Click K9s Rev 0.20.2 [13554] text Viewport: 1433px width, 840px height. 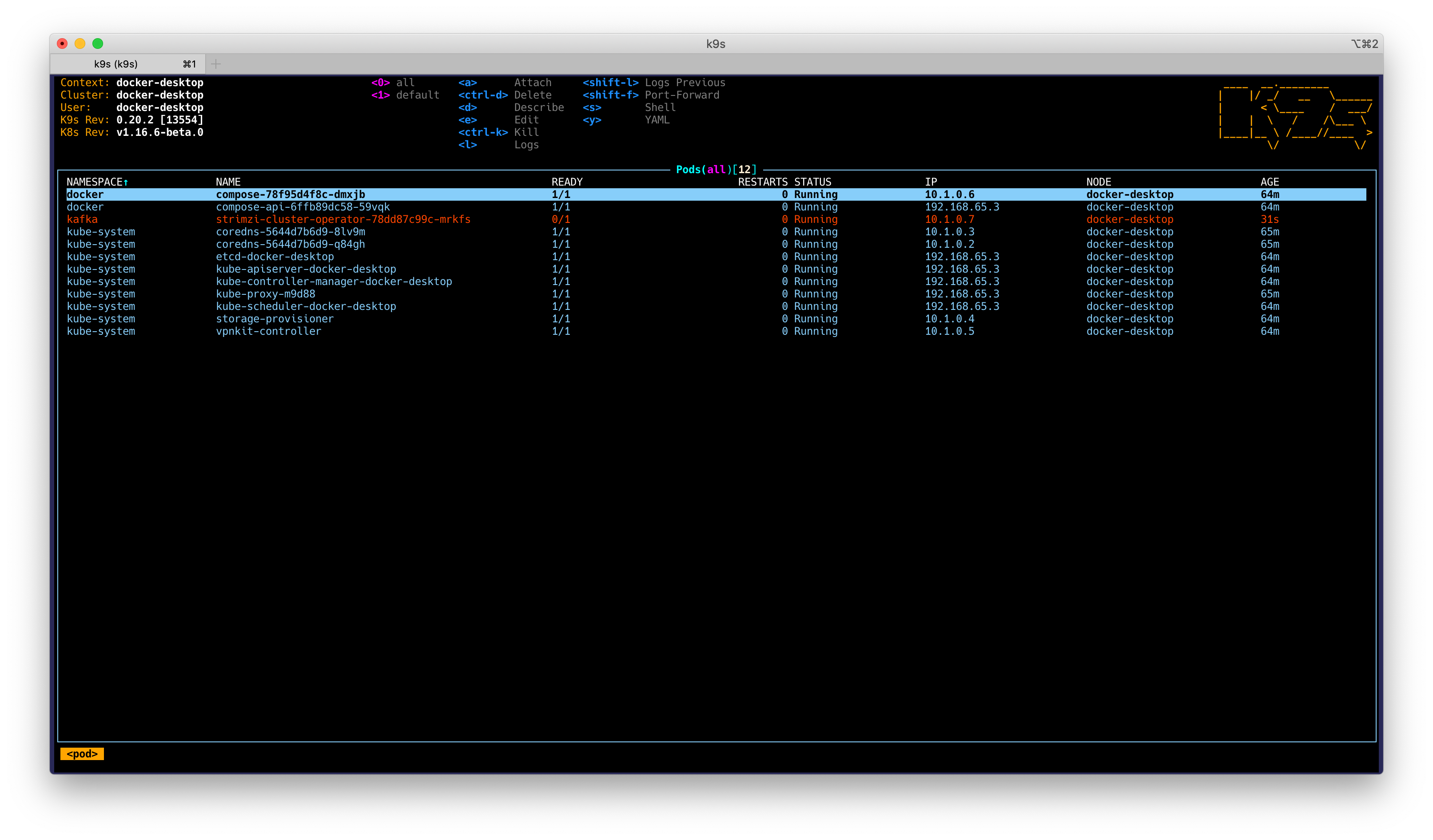(131, 120)
